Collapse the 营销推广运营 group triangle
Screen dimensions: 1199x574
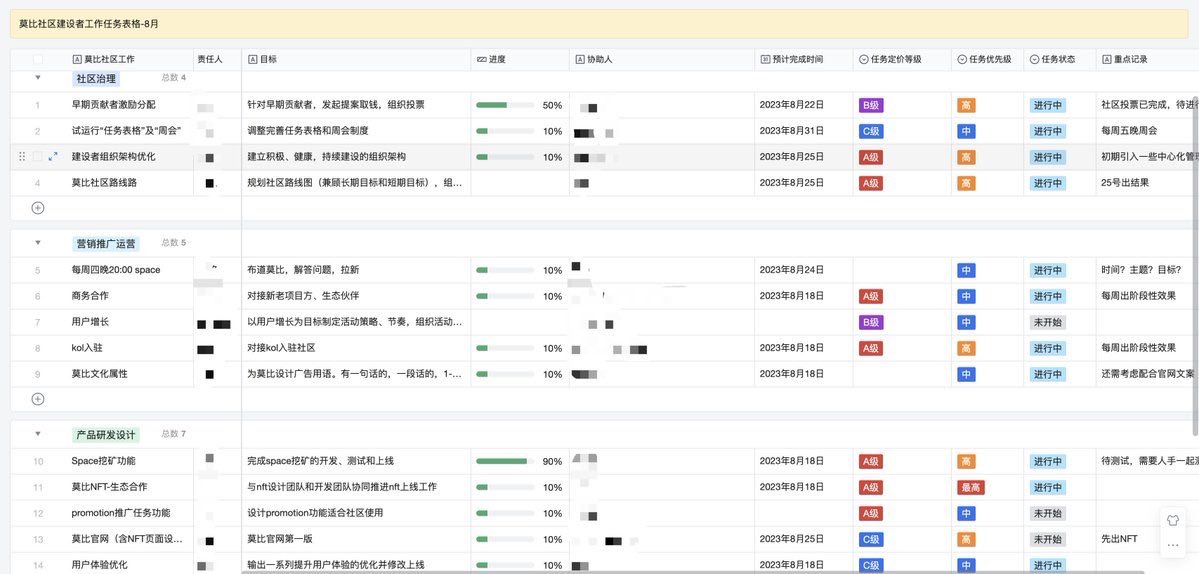tap(37, 243)
